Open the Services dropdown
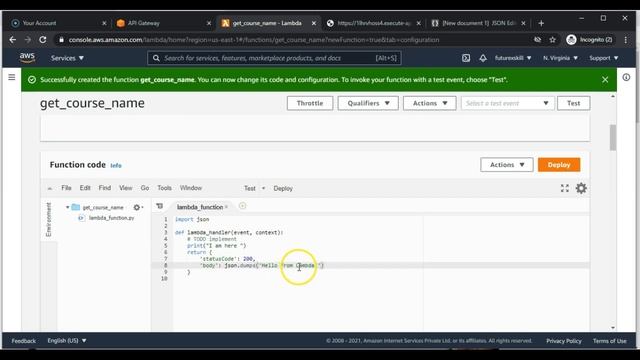The image size is (640, 360). click(x=67, y=58)
